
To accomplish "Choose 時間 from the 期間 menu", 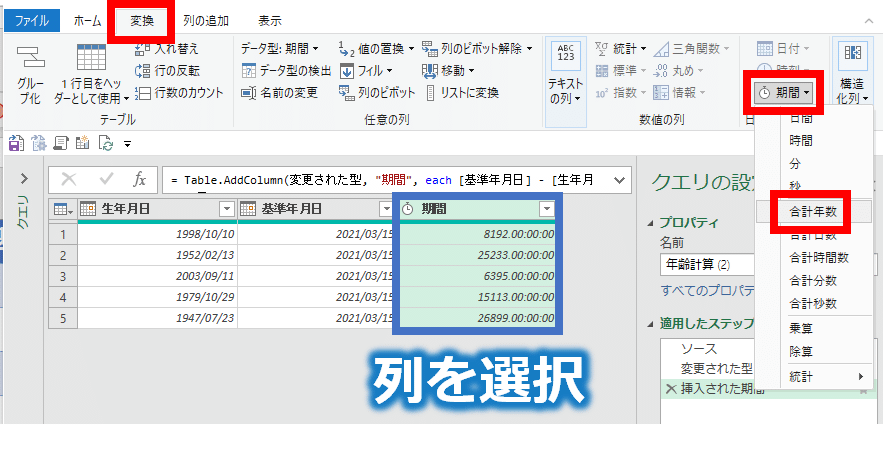I will (801, 141).
